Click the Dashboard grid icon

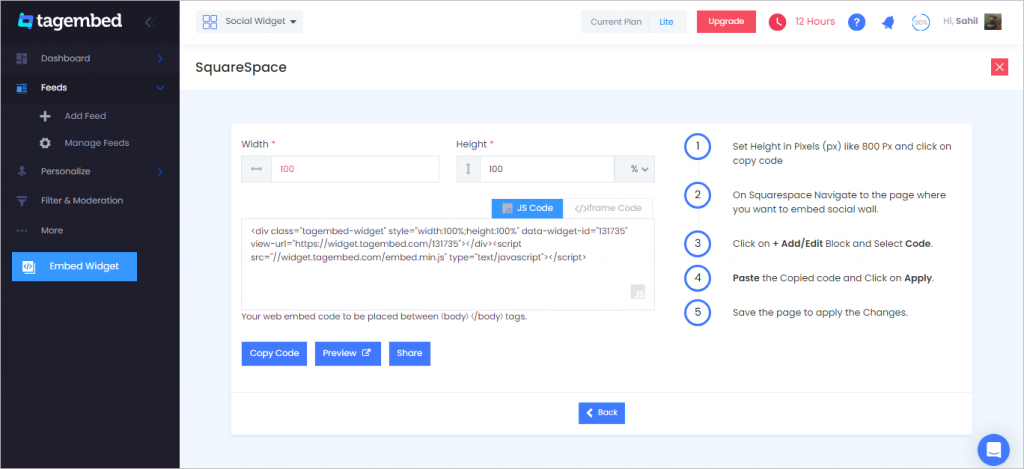[22, 58]
